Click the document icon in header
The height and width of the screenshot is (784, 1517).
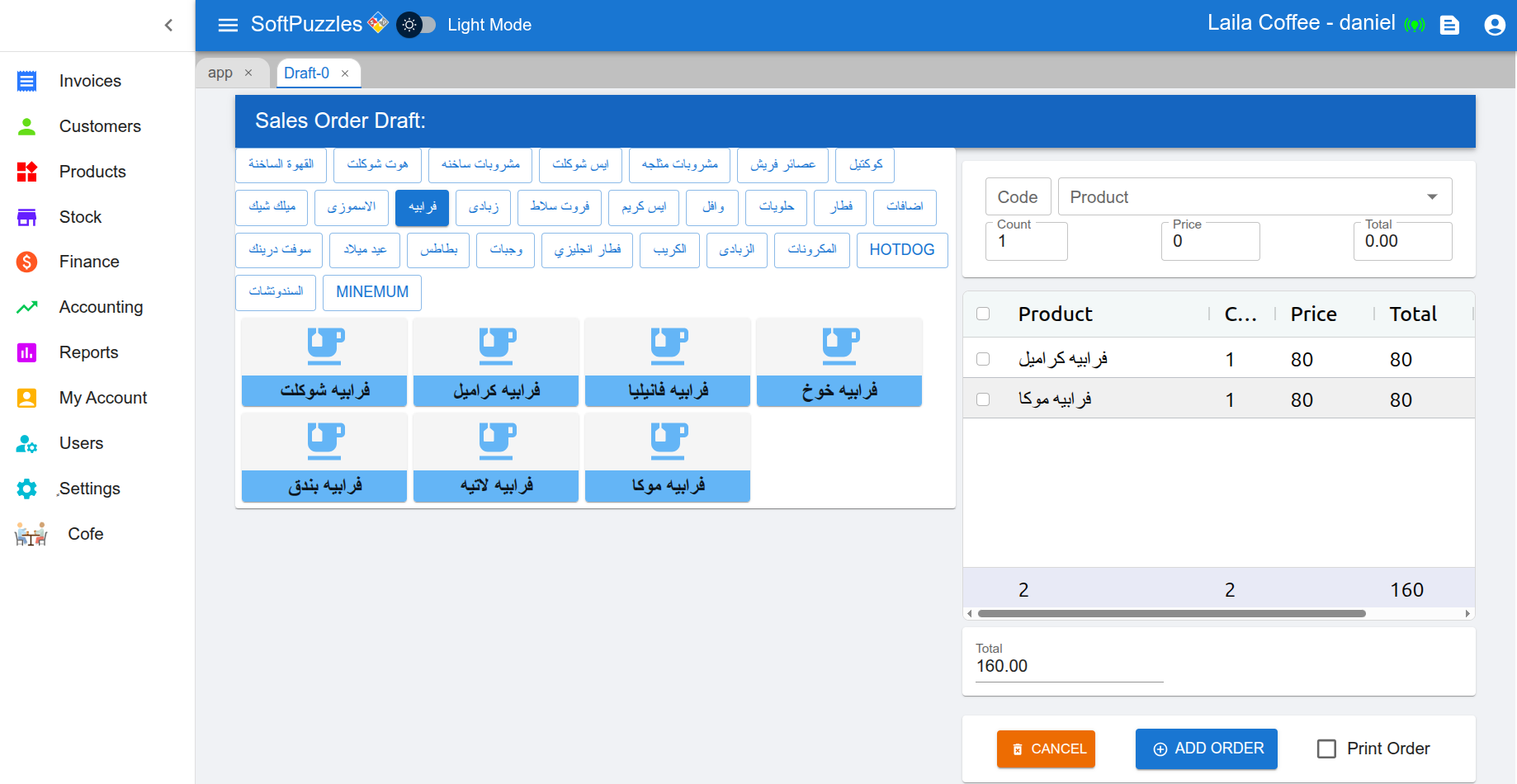[x=1449, y=26]
